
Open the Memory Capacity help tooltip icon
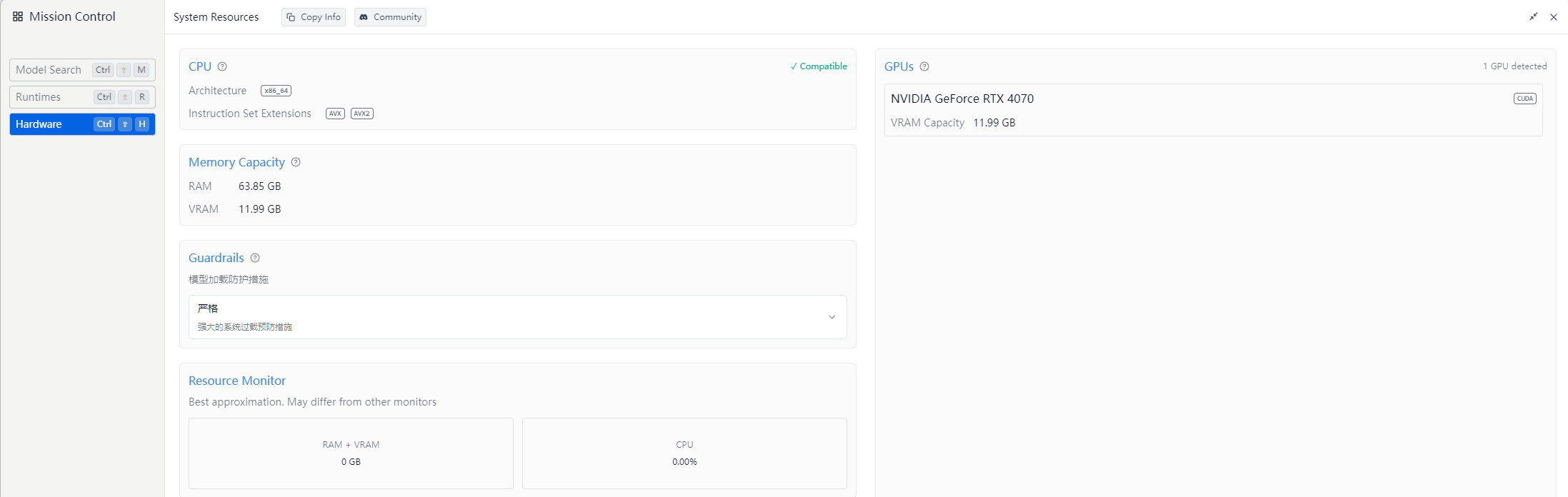(296, 162)
